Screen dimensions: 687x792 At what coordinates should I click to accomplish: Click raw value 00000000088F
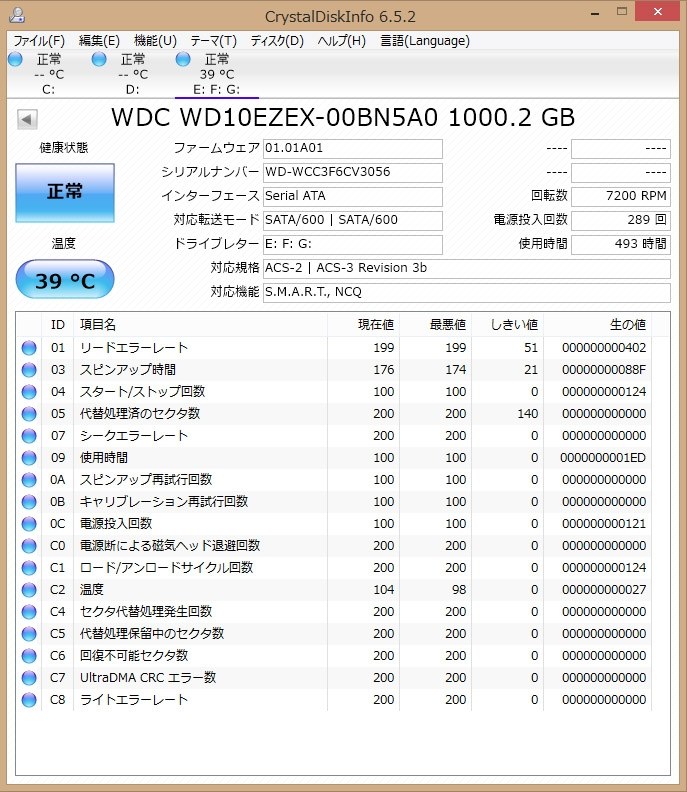pos(604,370)
